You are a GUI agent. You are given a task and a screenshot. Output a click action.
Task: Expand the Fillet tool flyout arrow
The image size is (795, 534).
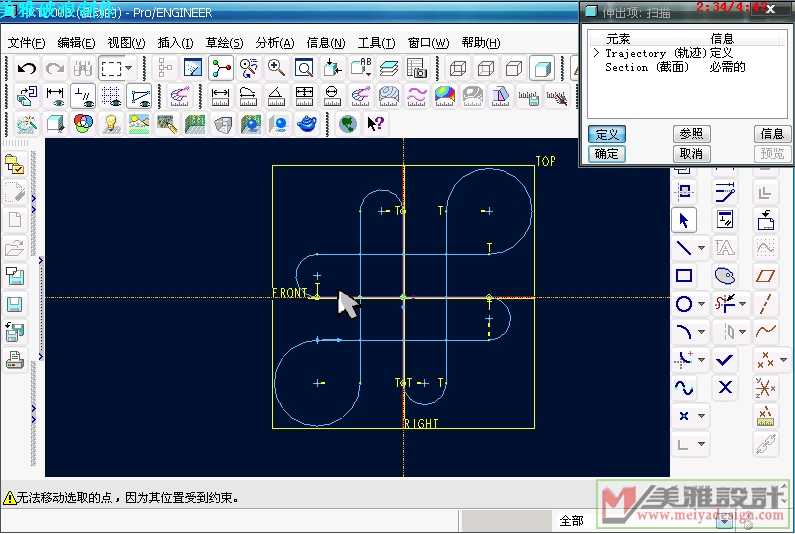(x=701, y=360)
